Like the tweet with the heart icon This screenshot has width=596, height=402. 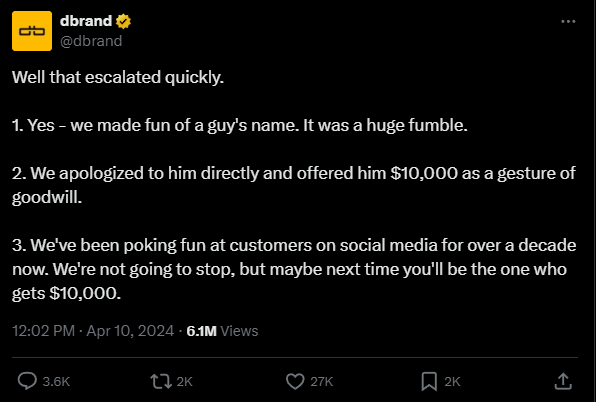pyautogui.click(x=295, y=381)
